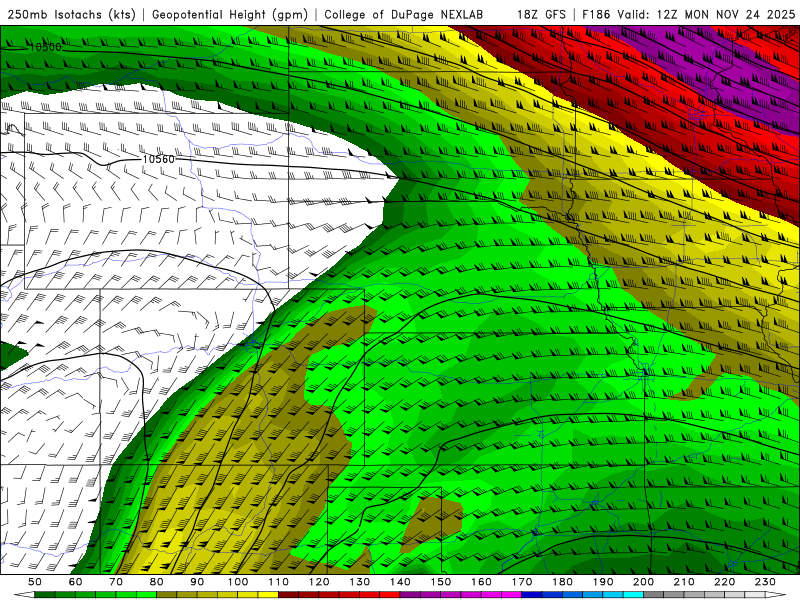Image resolution: width=800 pixels, height=600 pixels.
Task: Click the 10560 height contour label
Action: pyautogui.click(x=158, y=159)
